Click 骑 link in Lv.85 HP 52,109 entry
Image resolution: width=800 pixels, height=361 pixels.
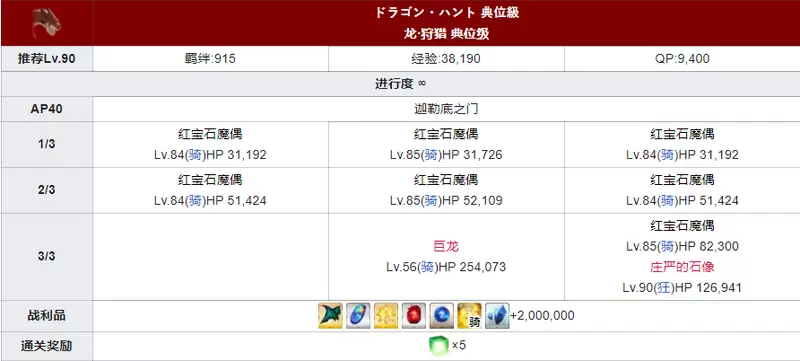(430, 201)
